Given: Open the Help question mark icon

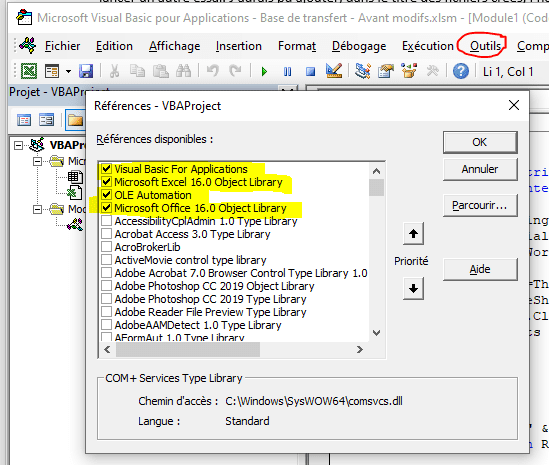Looking at the screenshot, I should (x=461, y=71).
